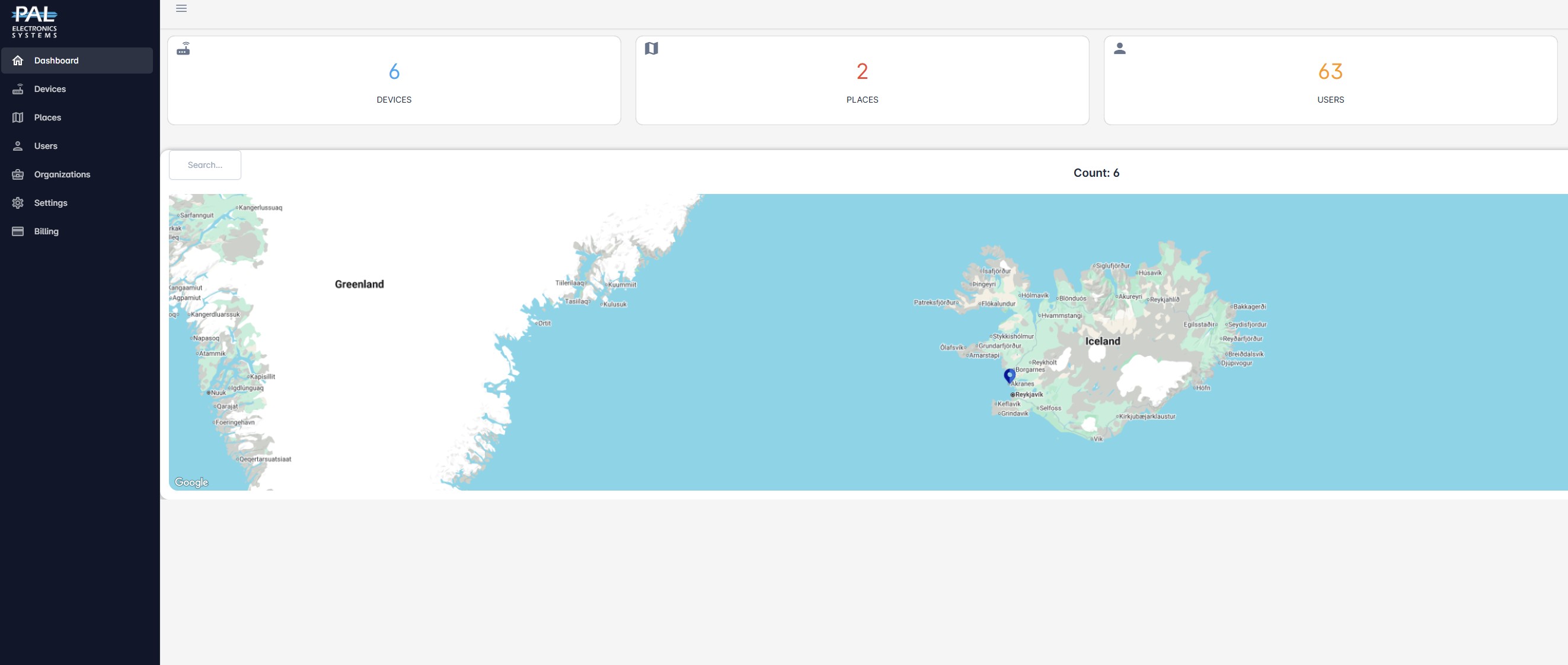Click the PLACES card label
Viewport: 1568px width, 665px height.
(x=862, y=100)
